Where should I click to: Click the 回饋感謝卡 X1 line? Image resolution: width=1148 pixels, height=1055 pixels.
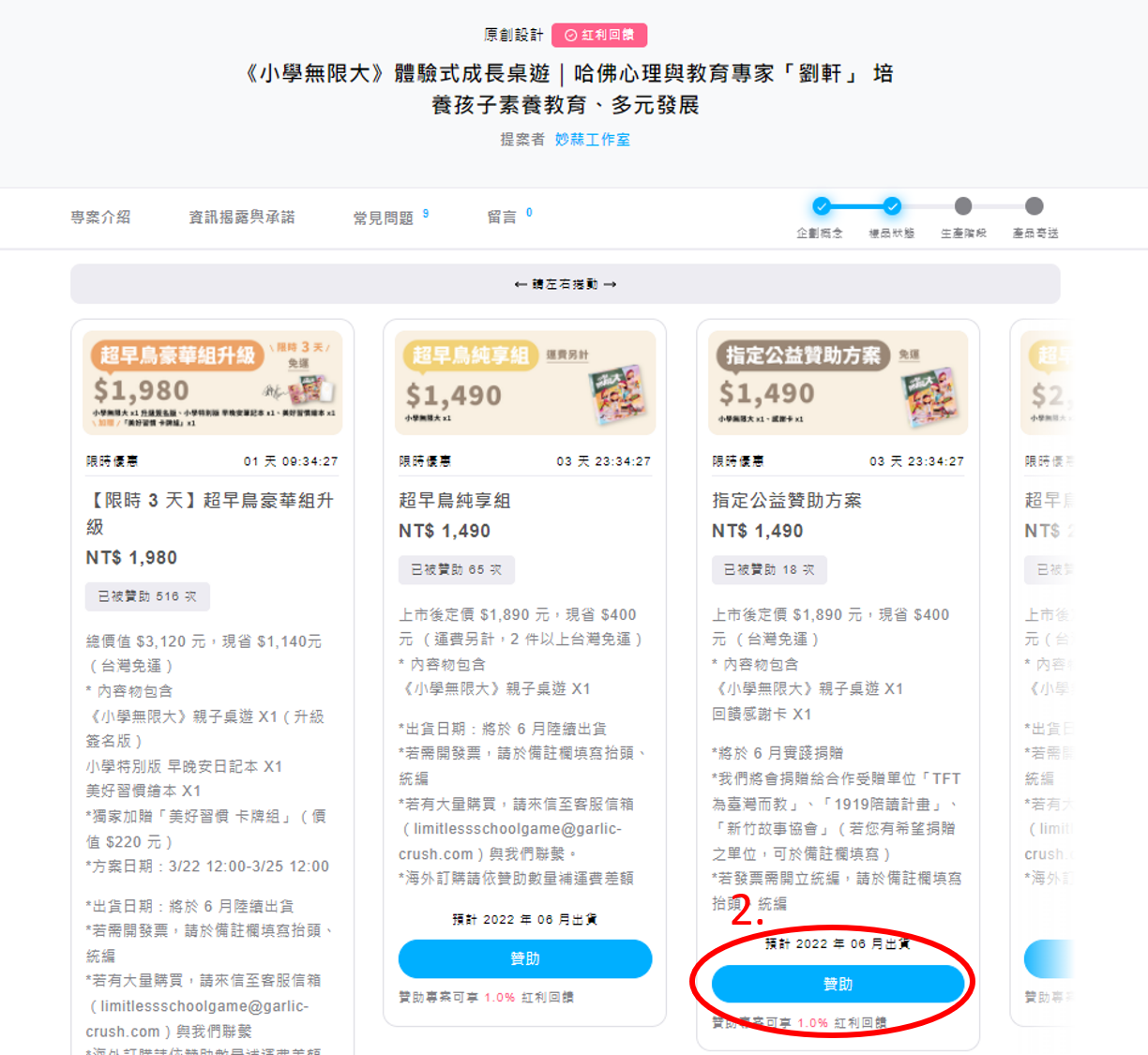[762, 714]
